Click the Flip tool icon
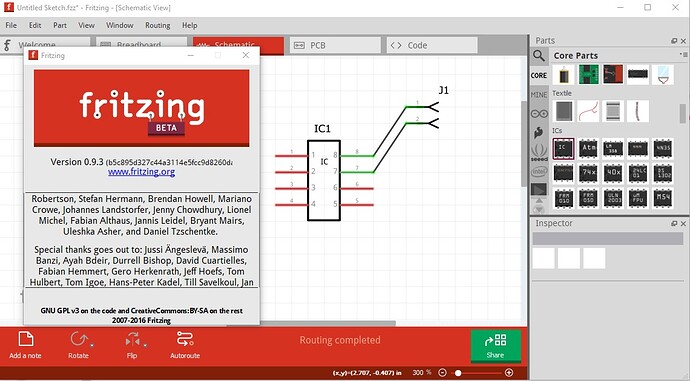This screenshot has height=381, width=690. (x=132, y=340)
